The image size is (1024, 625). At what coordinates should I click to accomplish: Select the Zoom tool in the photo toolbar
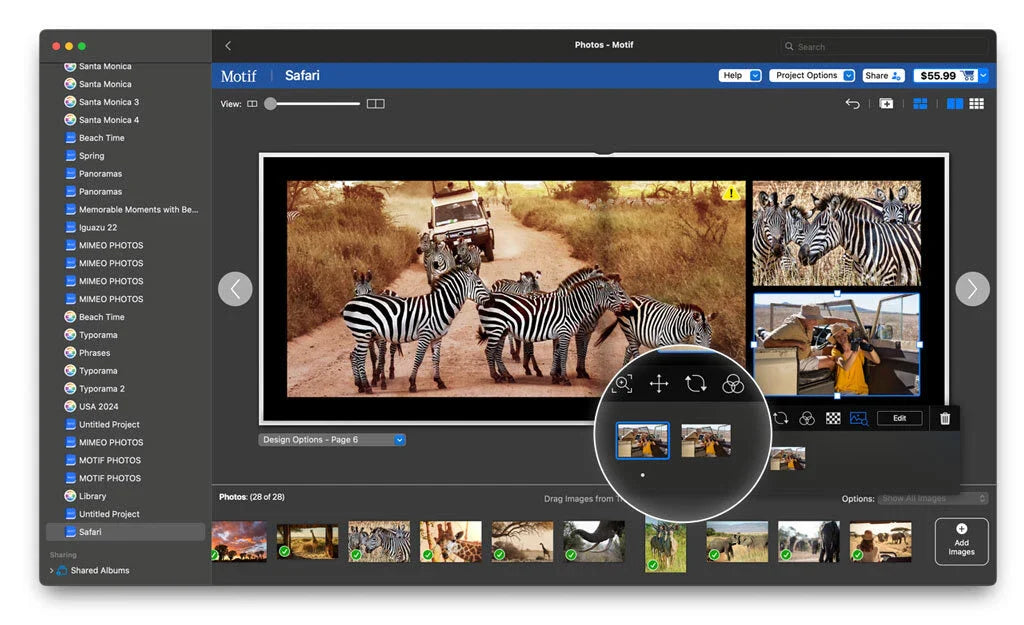[x=623, y=384]
